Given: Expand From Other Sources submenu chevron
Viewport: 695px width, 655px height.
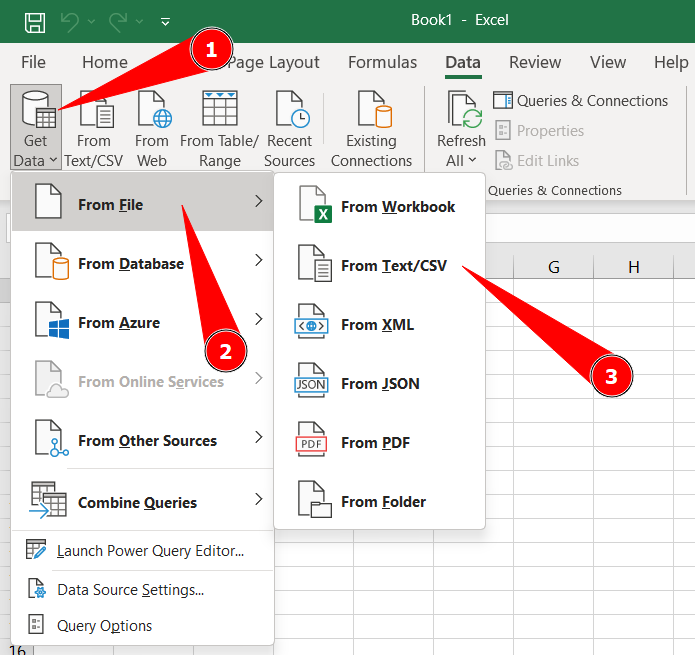Looking at the screenshot, I should click(x=259, y=437).
